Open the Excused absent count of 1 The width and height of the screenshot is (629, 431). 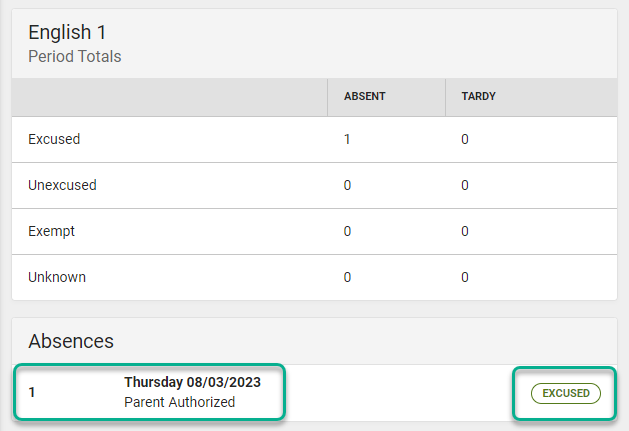(347, 139)
